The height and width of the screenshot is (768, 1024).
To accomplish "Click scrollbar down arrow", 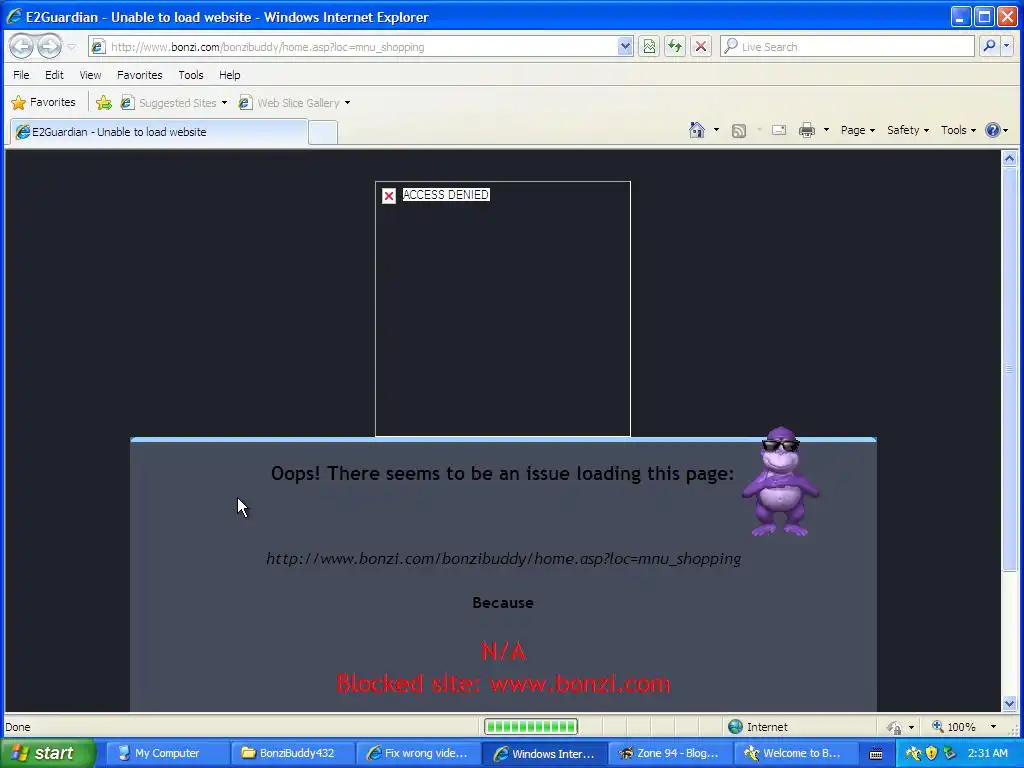I will tap(1009, 703).
